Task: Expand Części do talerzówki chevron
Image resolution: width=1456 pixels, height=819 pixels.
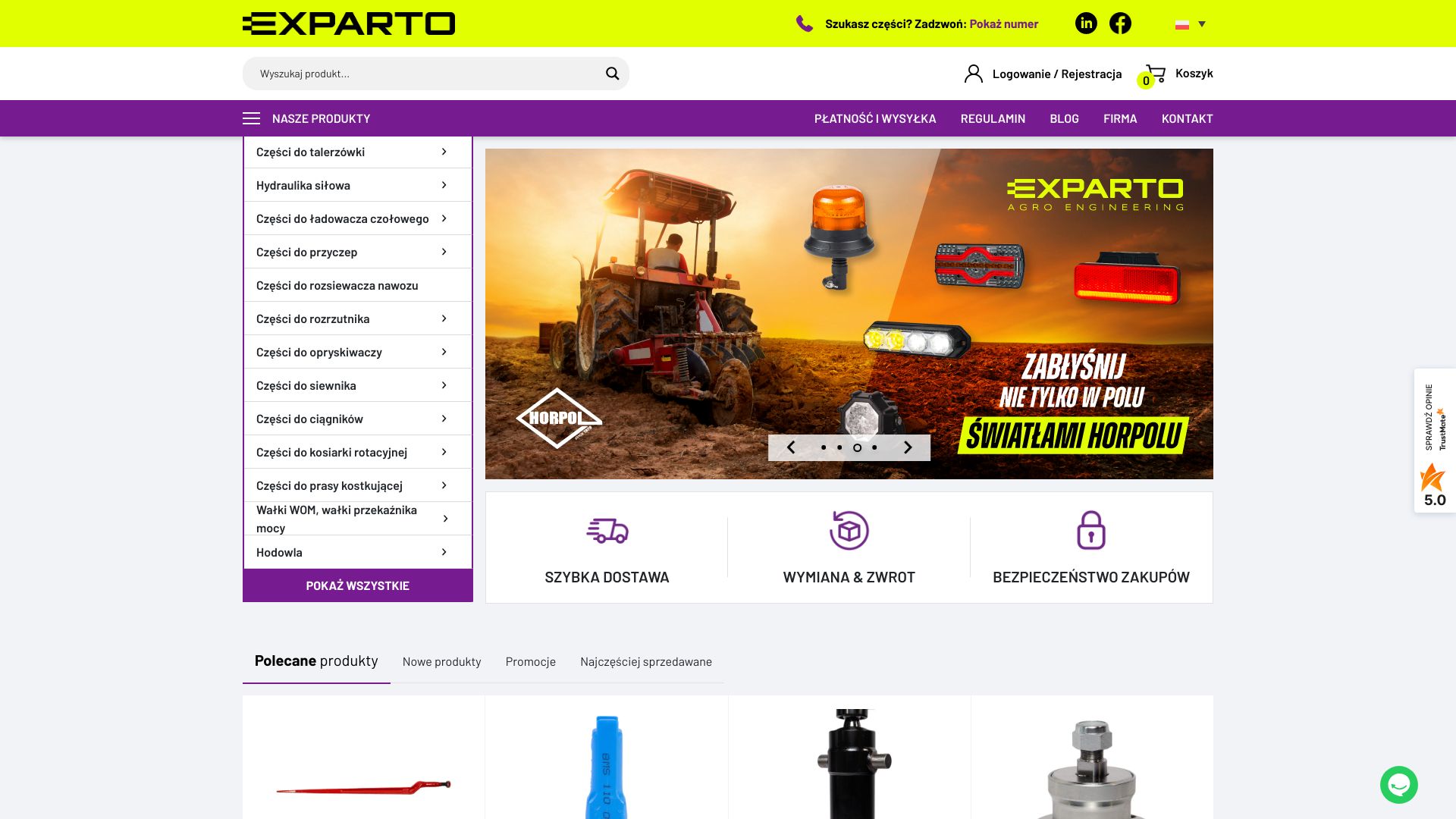Action: pos(444,152)
